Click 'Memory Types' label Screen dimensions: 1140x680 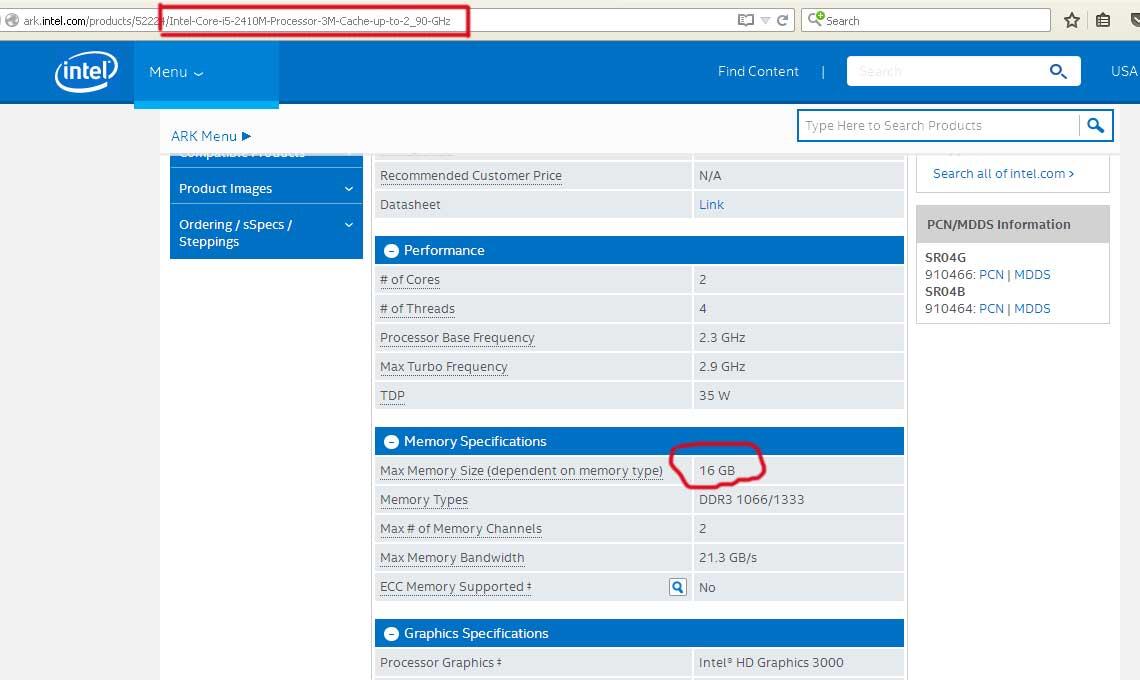coord(423,500)
